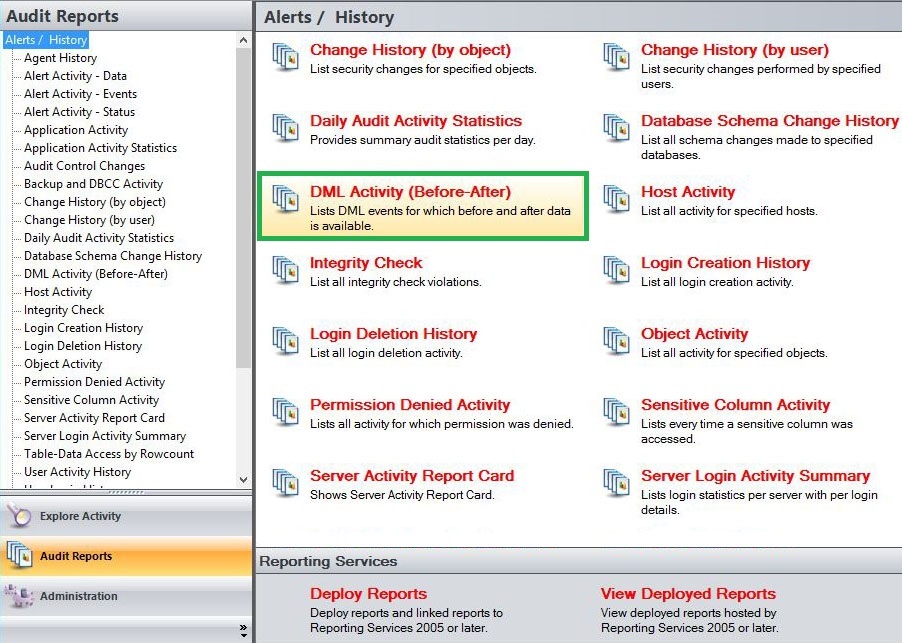Viewport: 902px width, 643px height.
Task: Select Backup and DBCC Activity tree item
Action: point(93,184)
